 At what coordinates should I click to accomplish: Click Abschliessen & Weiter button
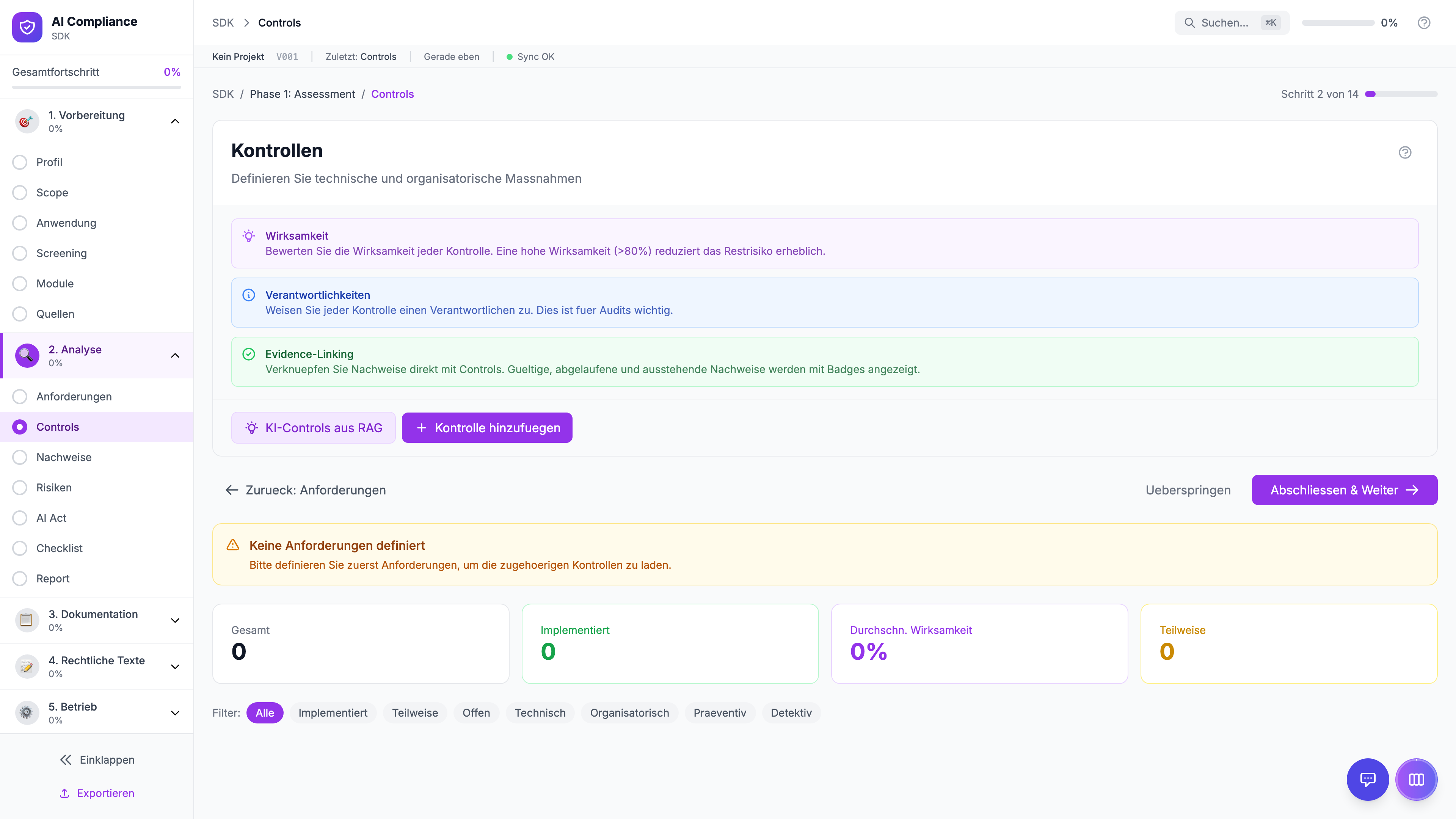tap(1344, 490)
